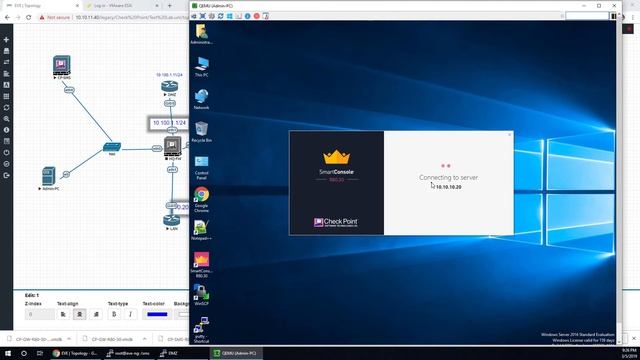
Task: Select the HQ-FW firewall node in topology
Action: point(173,146)
